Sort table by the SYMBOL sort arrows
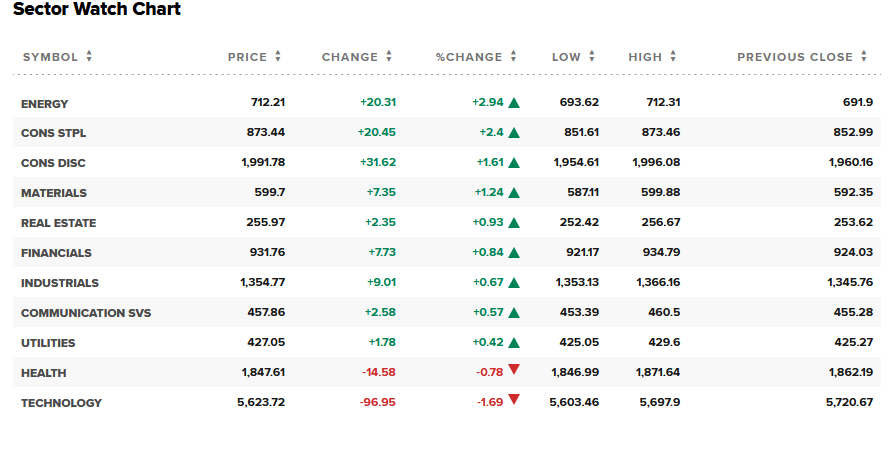 click(89, 56)
